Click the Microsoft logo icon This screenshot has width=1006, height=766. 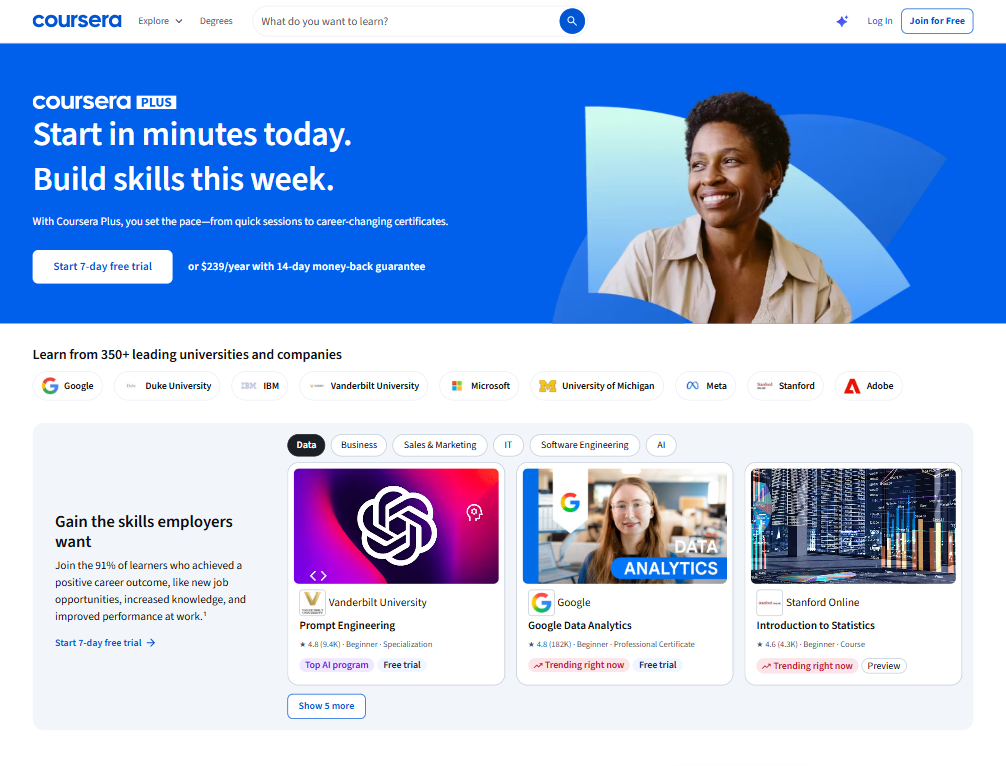click(457, 386)
